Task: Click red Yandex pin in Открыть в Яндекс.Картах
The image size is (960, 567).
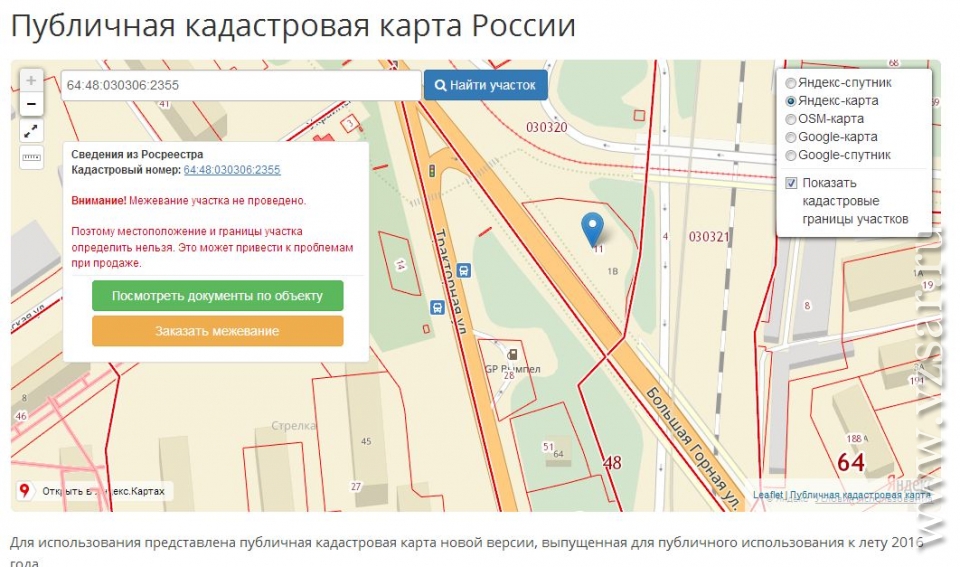Action: click(24, 490)
